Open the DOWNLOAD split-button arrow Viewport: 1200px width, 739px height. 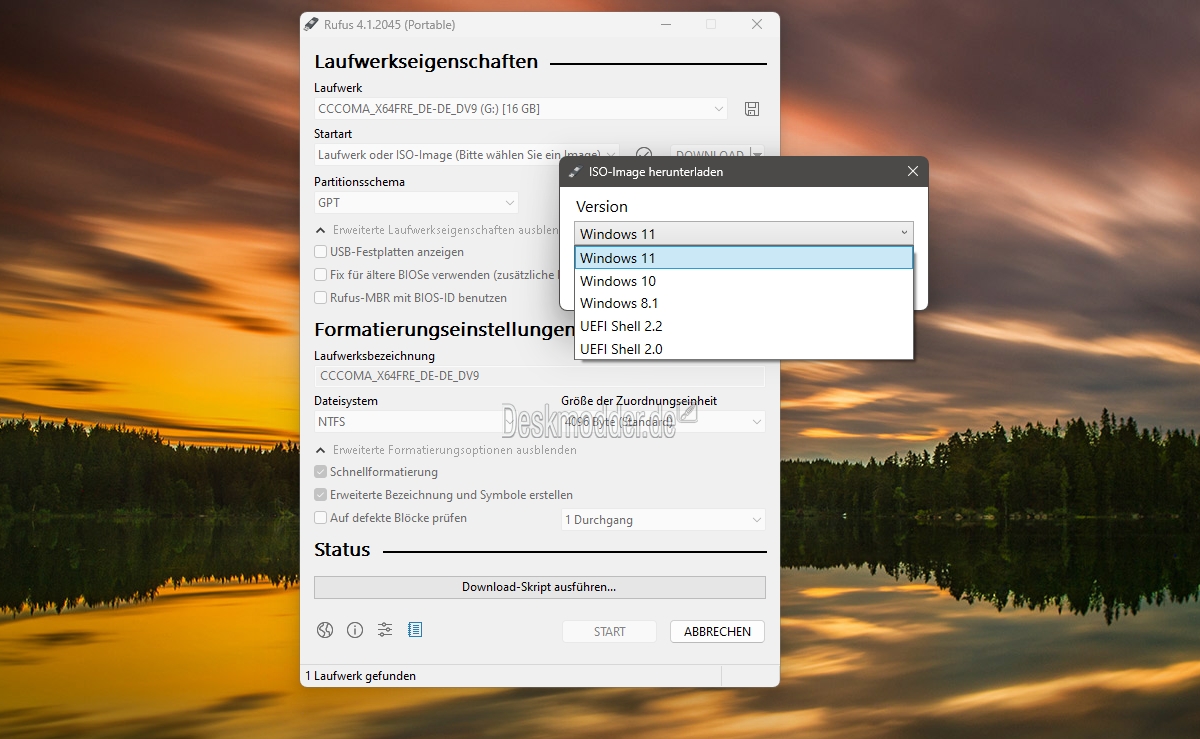point(757,155)
